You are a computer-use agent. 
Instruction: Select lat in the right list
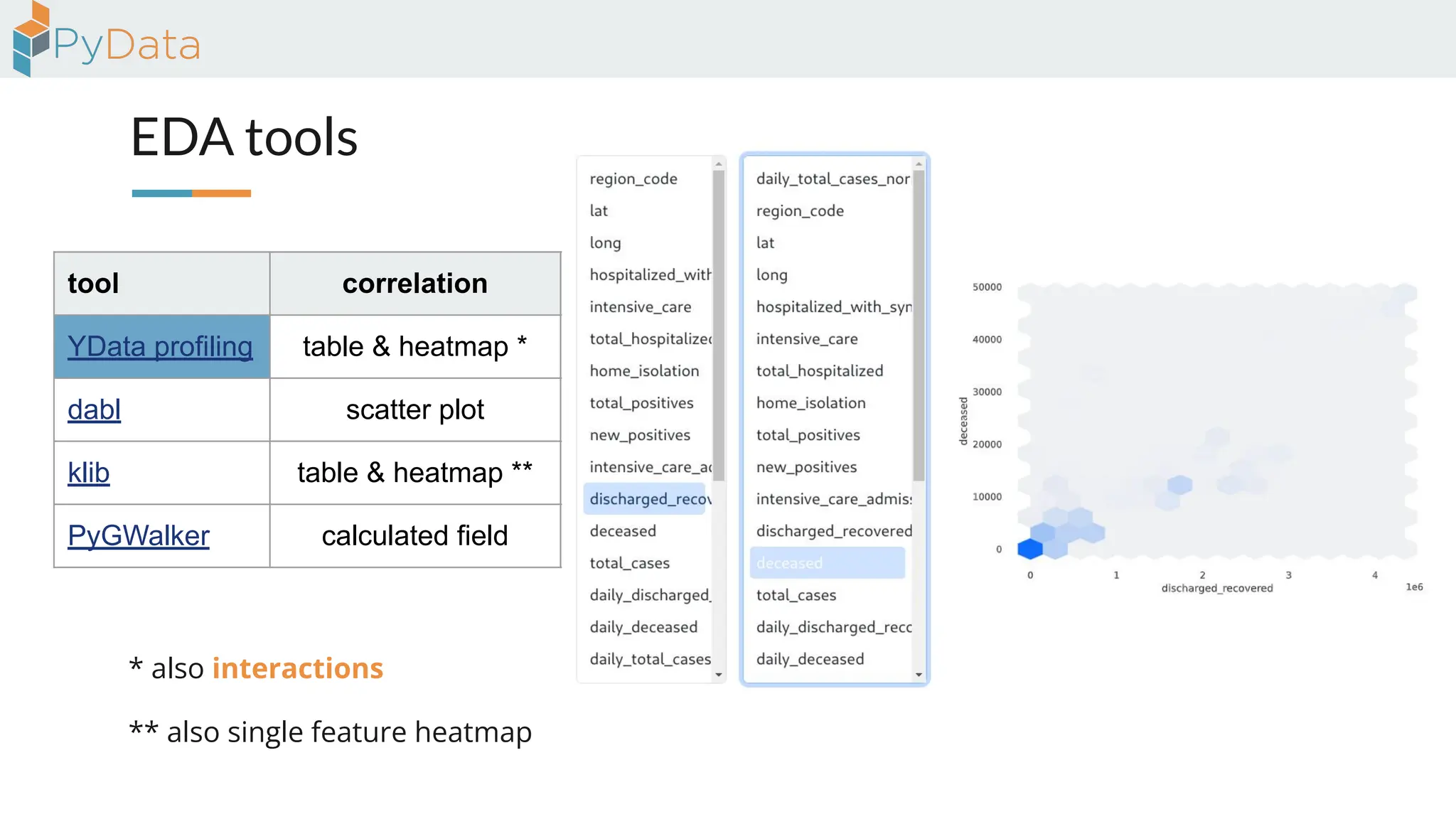[765, 243]
